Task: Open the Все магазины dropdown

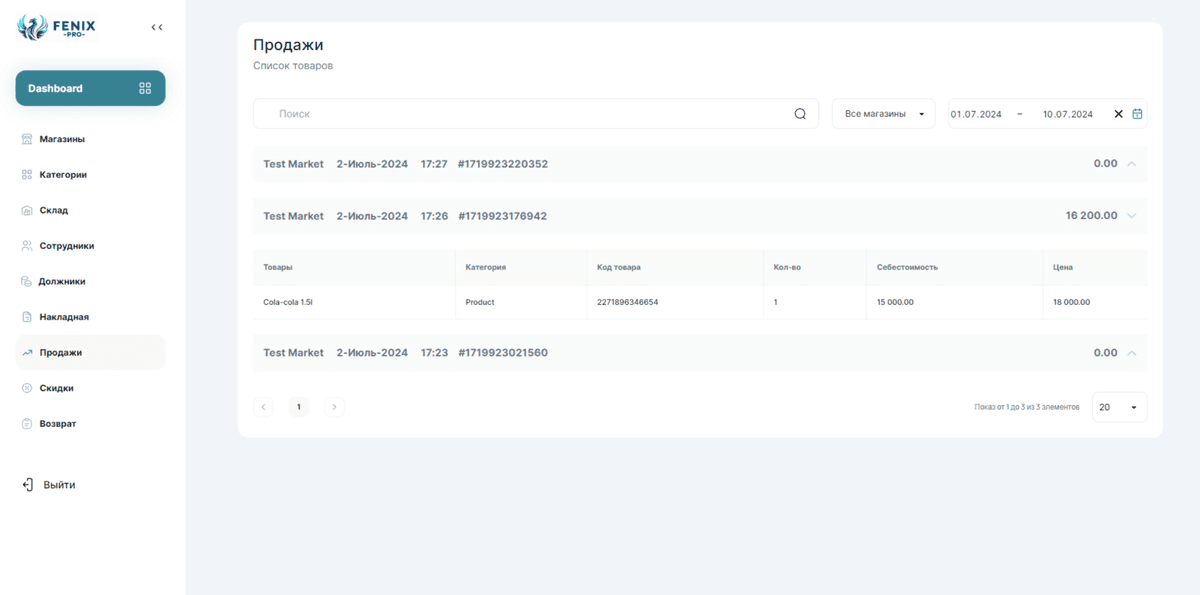Action: click(883, 114)
